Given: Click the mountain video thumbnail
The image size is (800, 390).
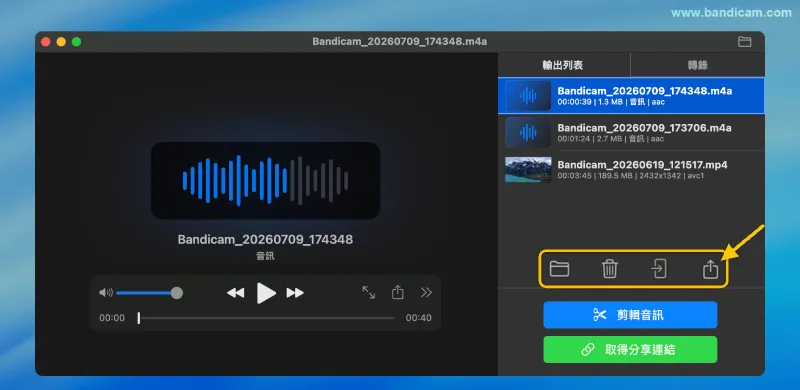Looking at the screenshot, I should tap(528, 169).
